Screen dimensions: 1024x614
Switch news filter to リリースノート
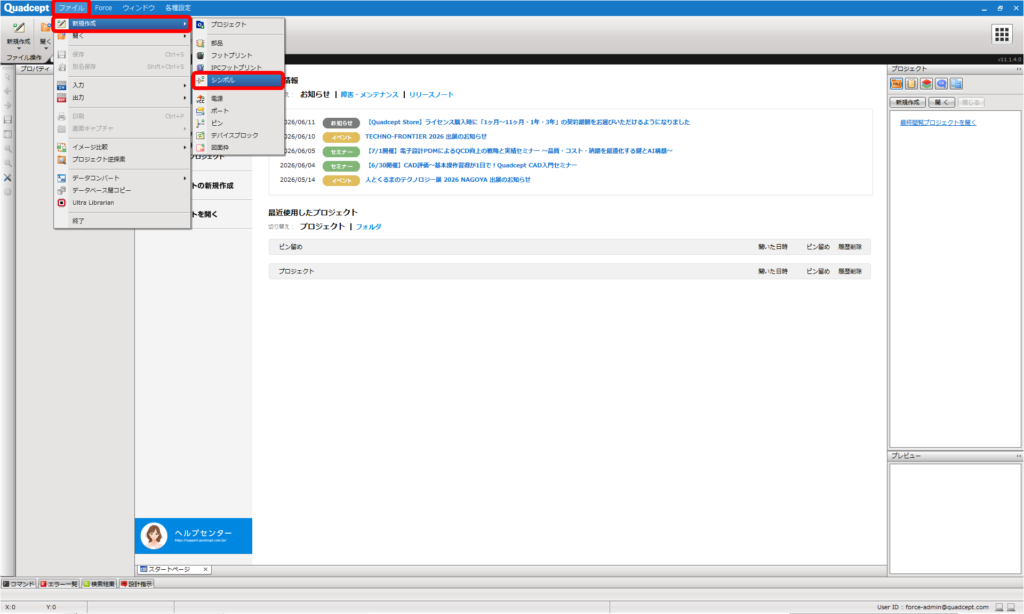[x=431, y=95]
